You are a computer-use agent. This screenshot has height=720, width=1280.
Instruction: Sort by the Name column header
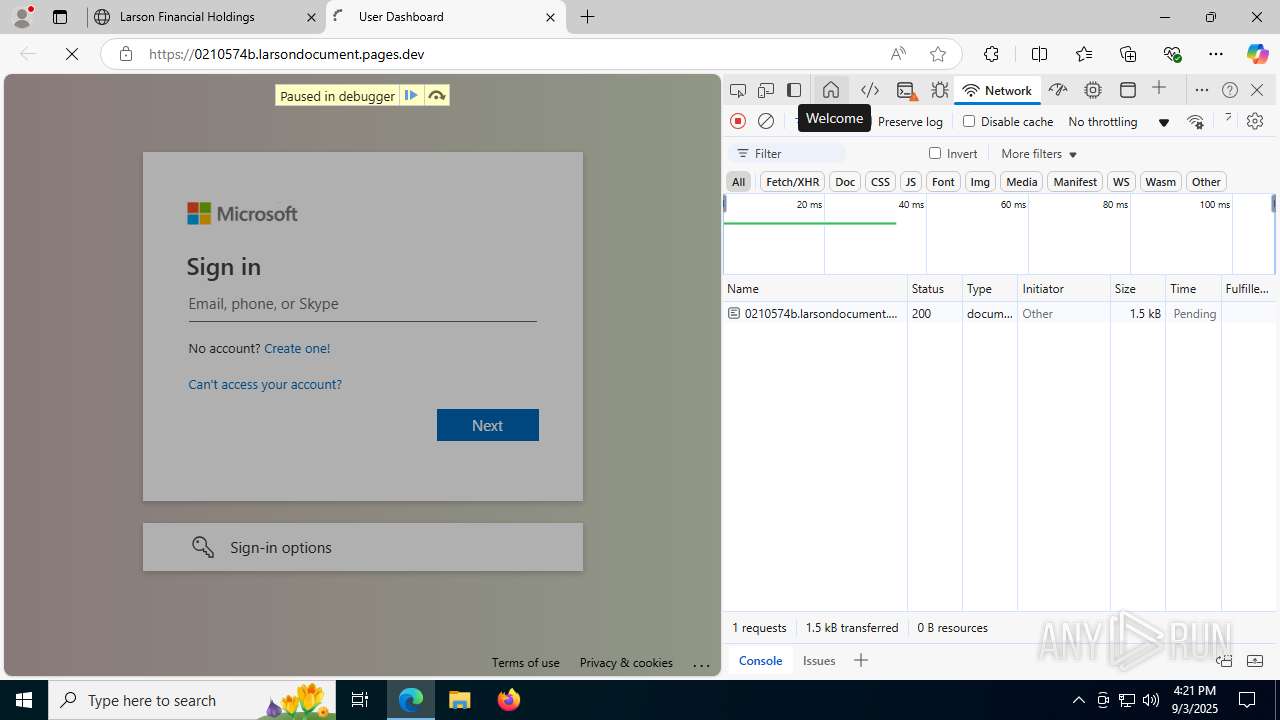click(815, 289)
